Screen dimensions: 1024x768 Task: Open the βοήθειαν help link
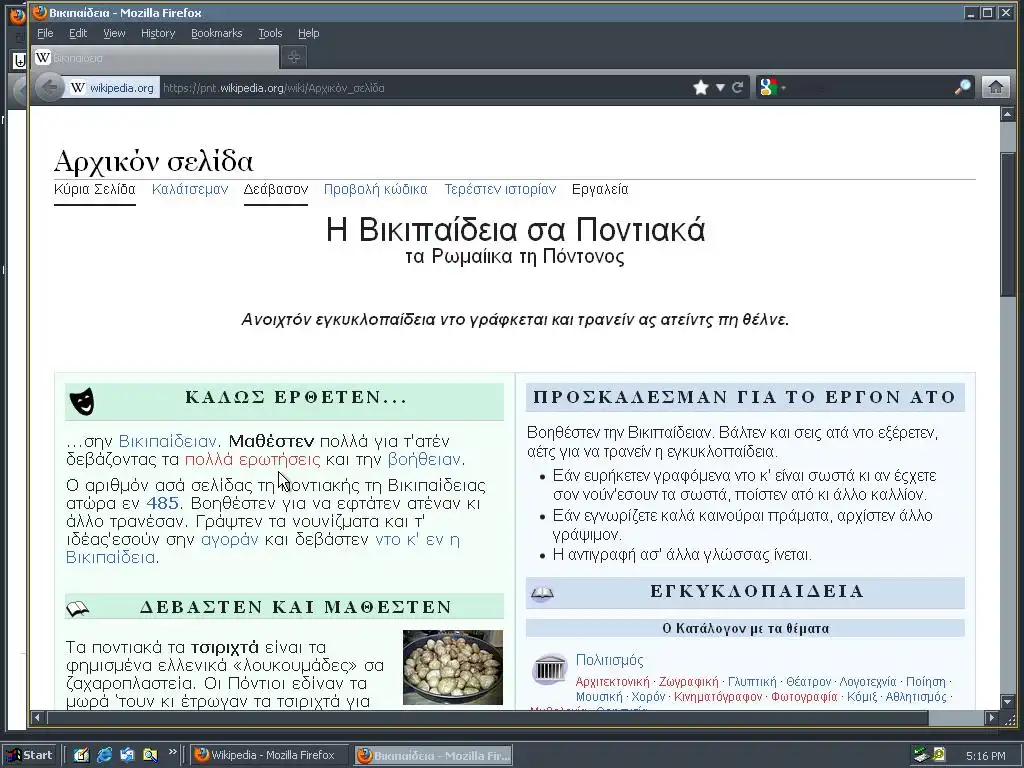[424, 460]
